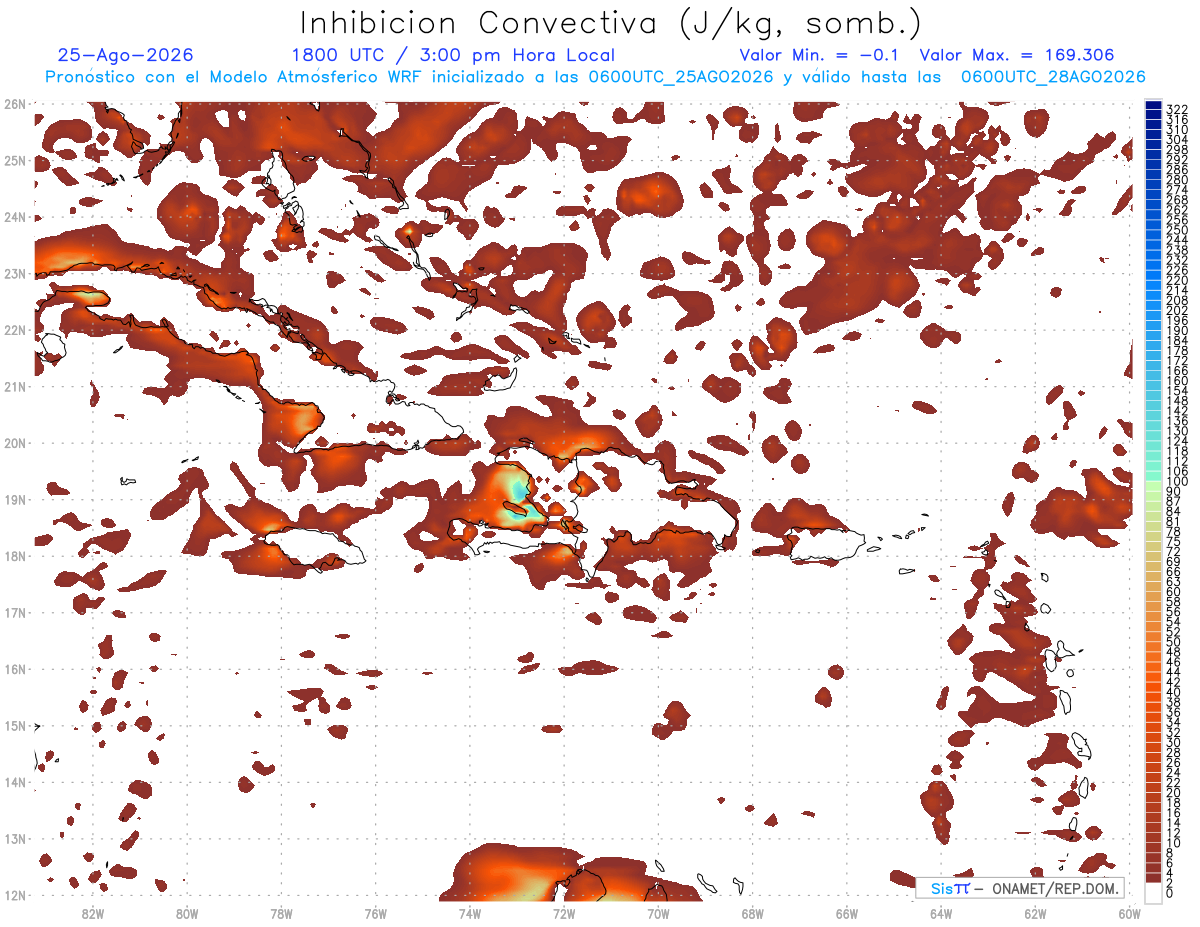
Task: Click the 76W longitude label
Action: pos(376,913)
